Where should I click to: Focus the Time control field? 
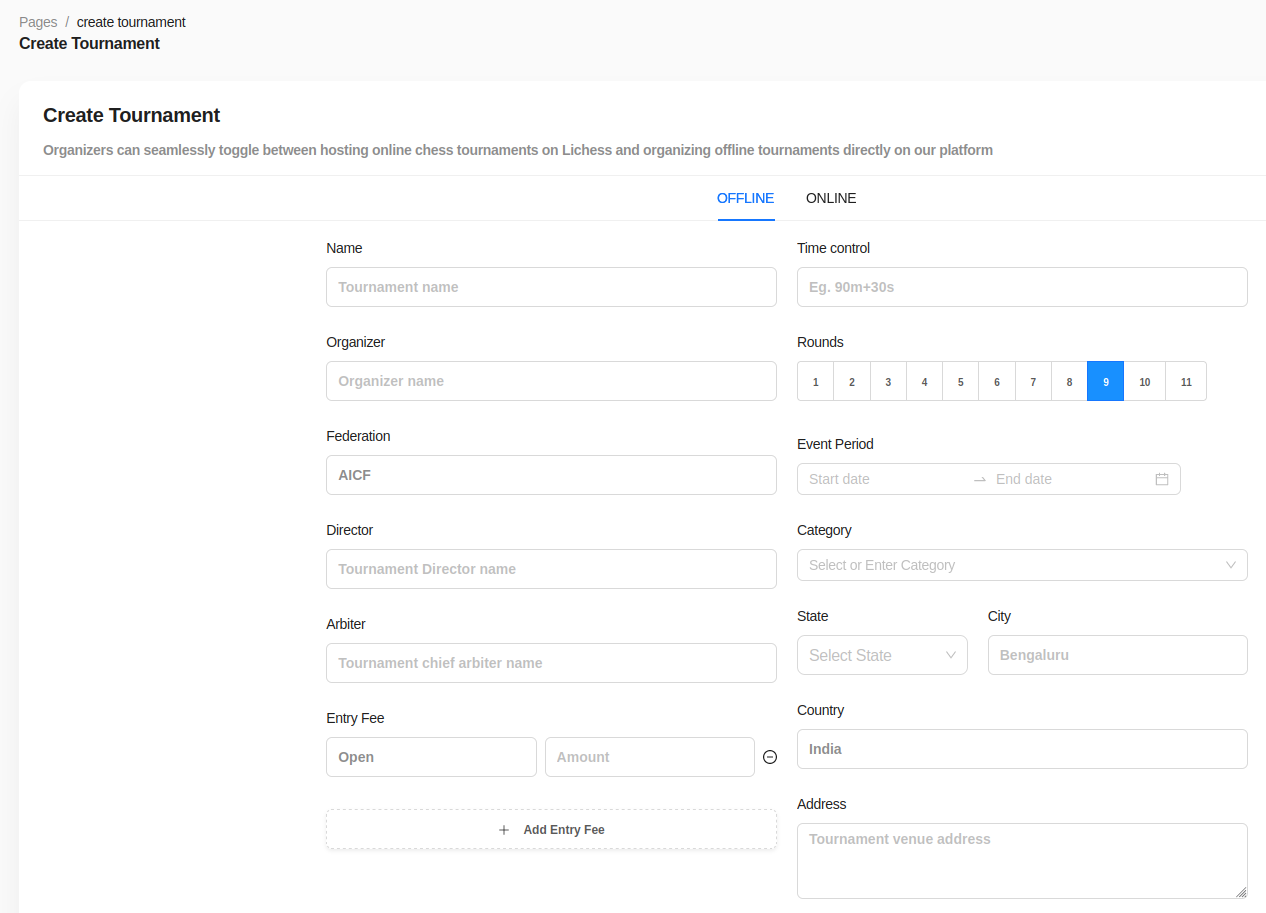click(1022, 287)
